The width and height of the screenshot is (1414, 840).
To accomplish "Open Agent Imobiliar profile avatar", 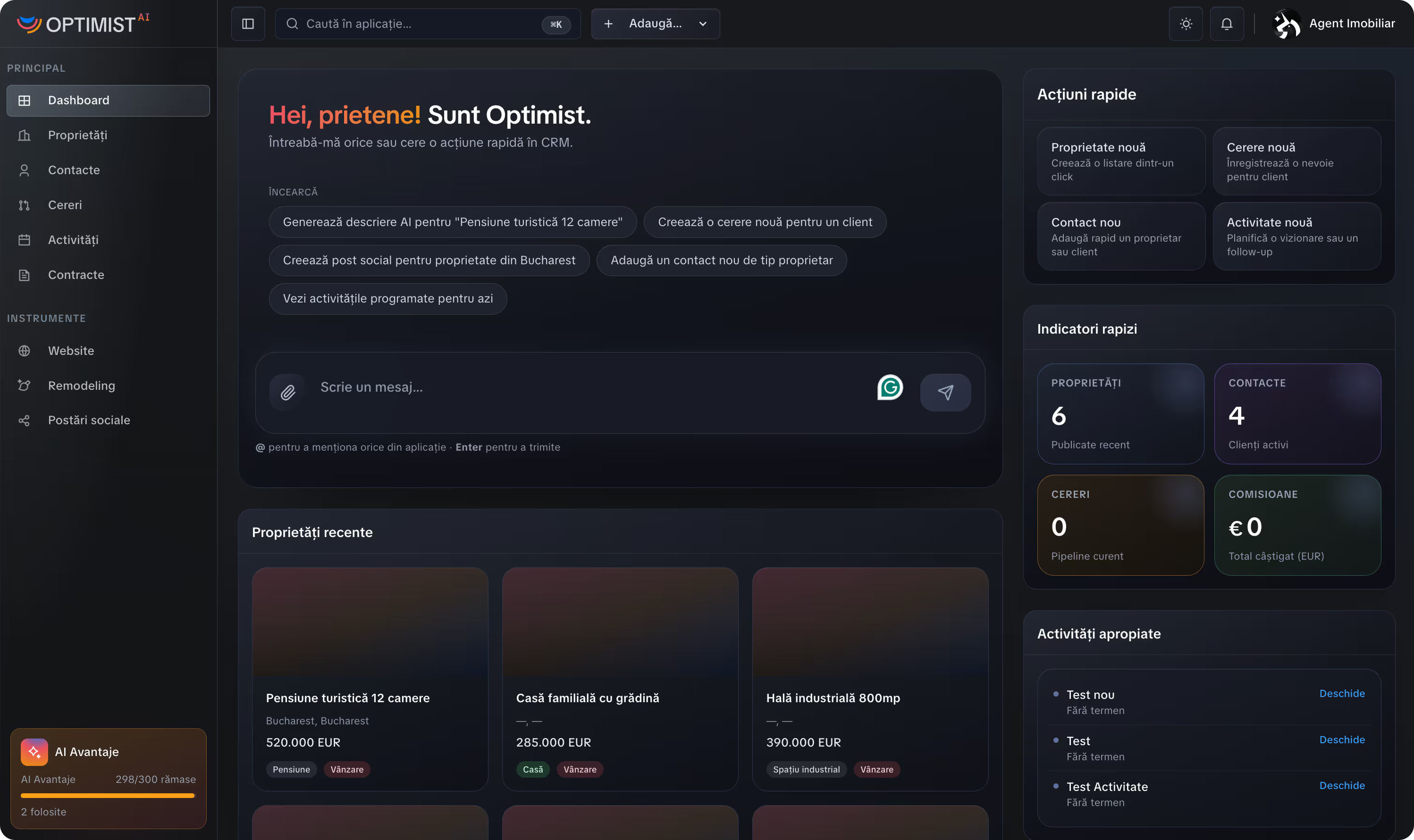I will tap(1286, 24).
